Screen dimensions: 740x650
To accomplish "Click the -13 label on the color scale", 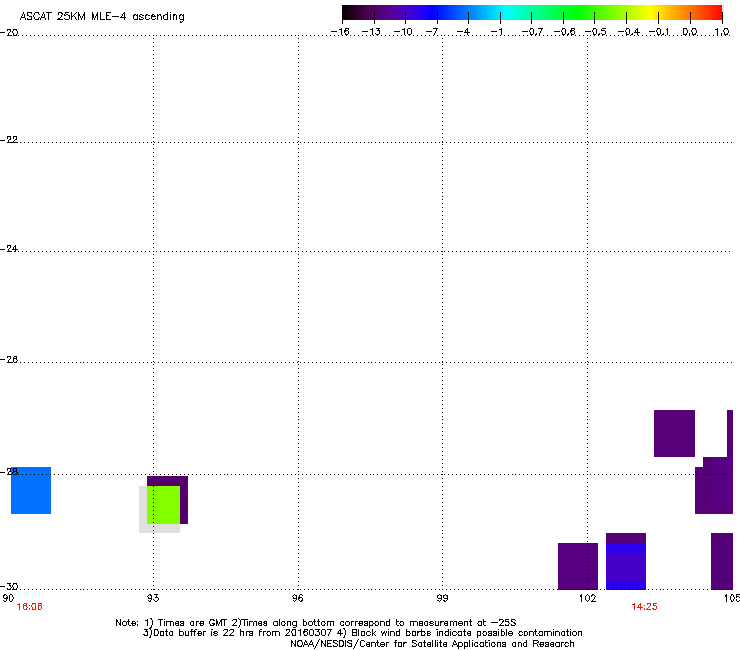I will click(371, 32).
